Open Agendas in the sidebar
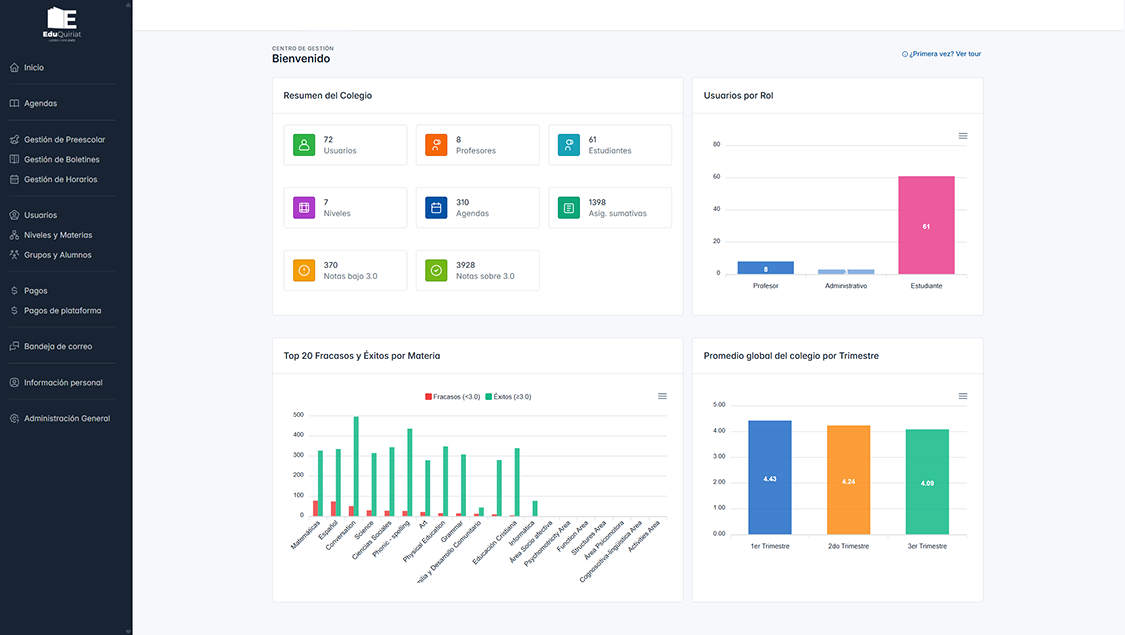Screen dimensions: 1125x635 [40, 103]
